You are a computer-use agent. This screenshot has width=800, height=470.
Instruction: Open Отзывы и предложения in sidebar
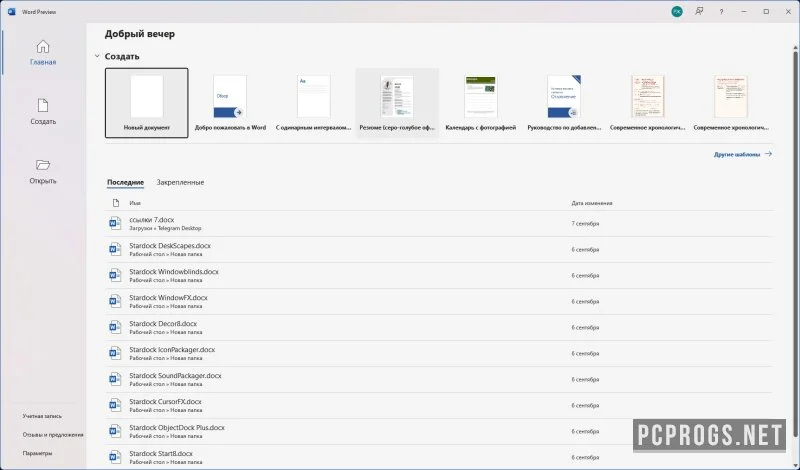pyautogui.click(x=53, y=435)
